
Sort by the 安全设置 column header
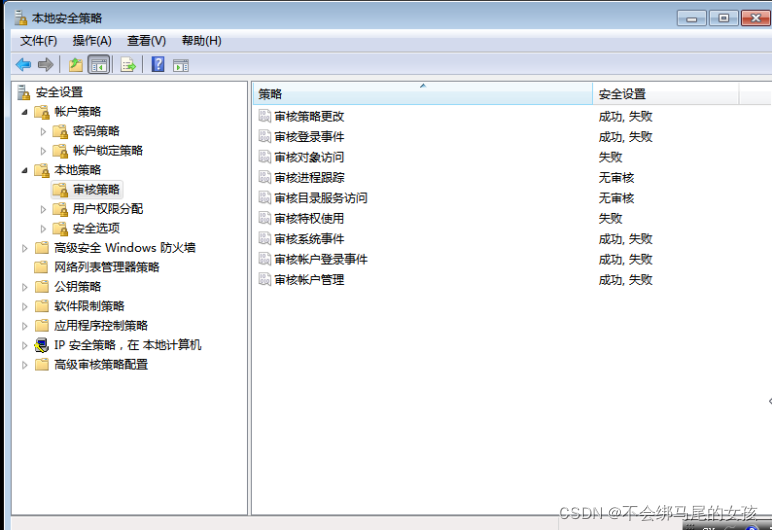(666, 94)
